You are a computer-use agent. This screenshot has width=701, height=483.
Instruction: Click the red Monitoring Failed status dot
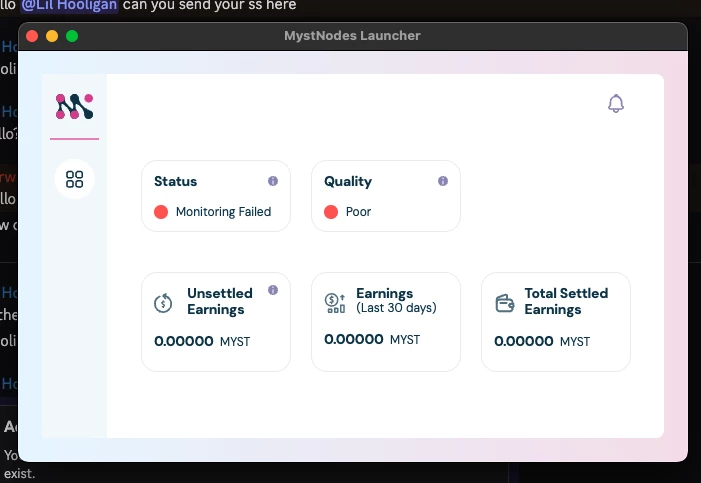coord(161,212)
